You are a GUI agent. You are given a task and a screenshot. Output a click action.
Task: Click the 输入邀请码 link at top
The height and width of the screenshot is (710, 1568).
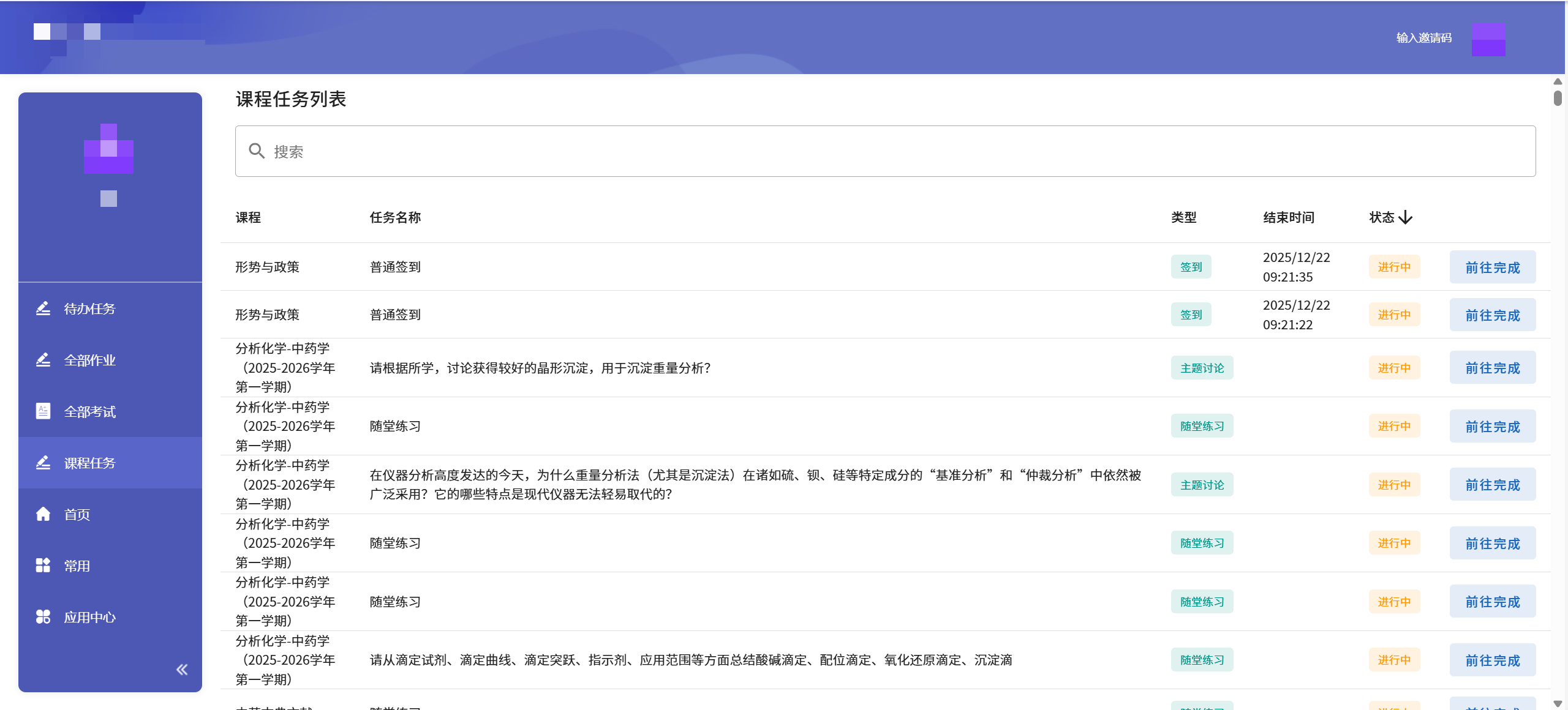(x=1423, y=37)
